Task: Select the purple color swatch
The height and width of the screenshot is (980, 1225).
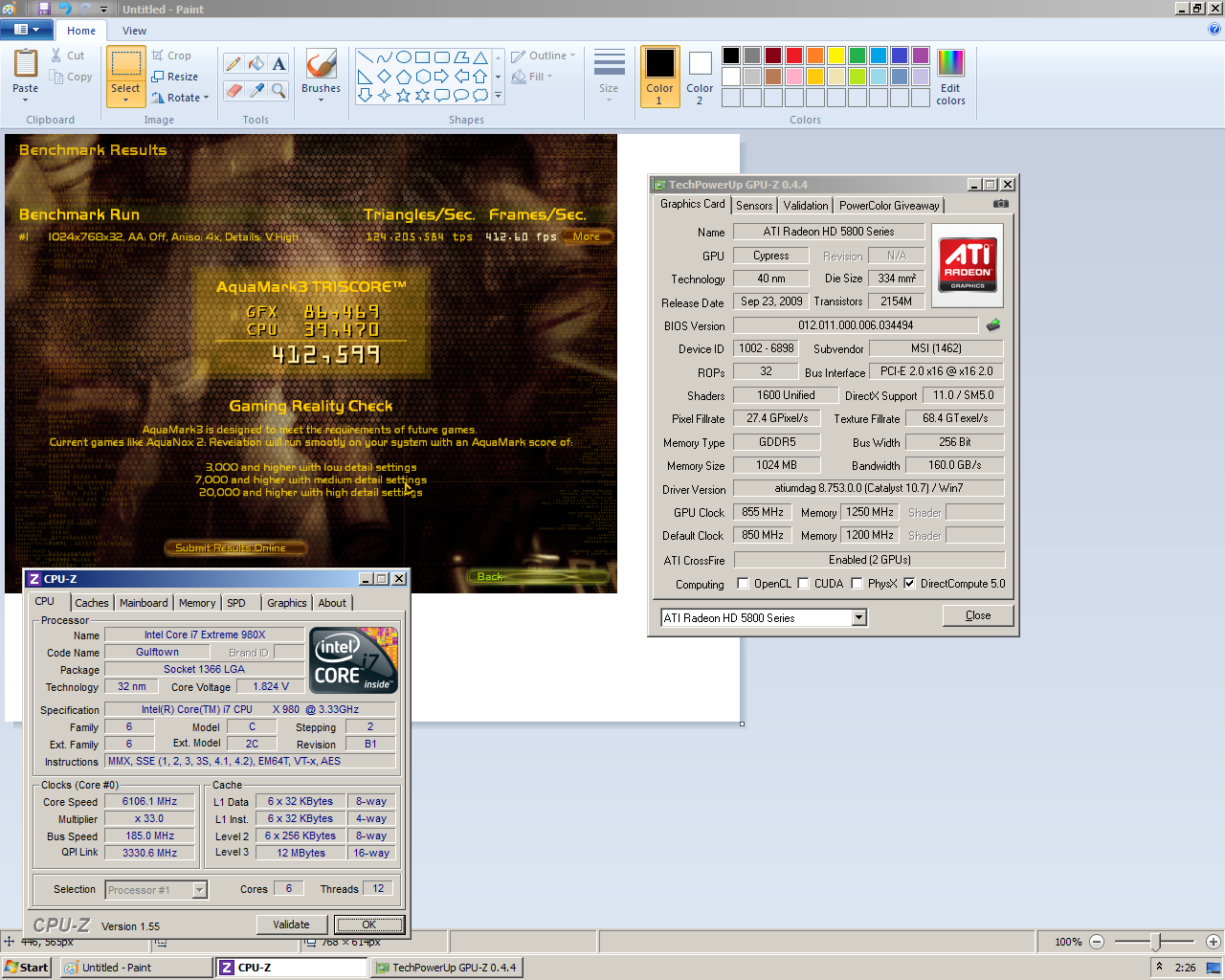Action: tap(920, 56)
